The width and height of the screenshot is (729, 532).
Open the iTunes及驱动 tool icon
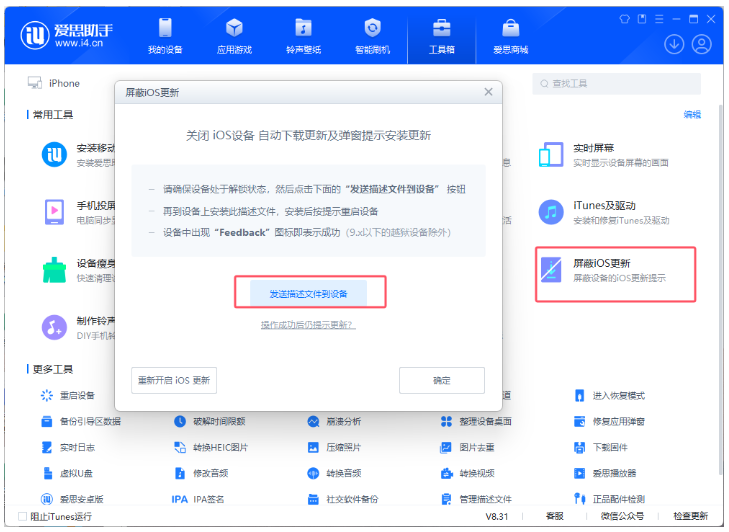(x=551, y=213)
